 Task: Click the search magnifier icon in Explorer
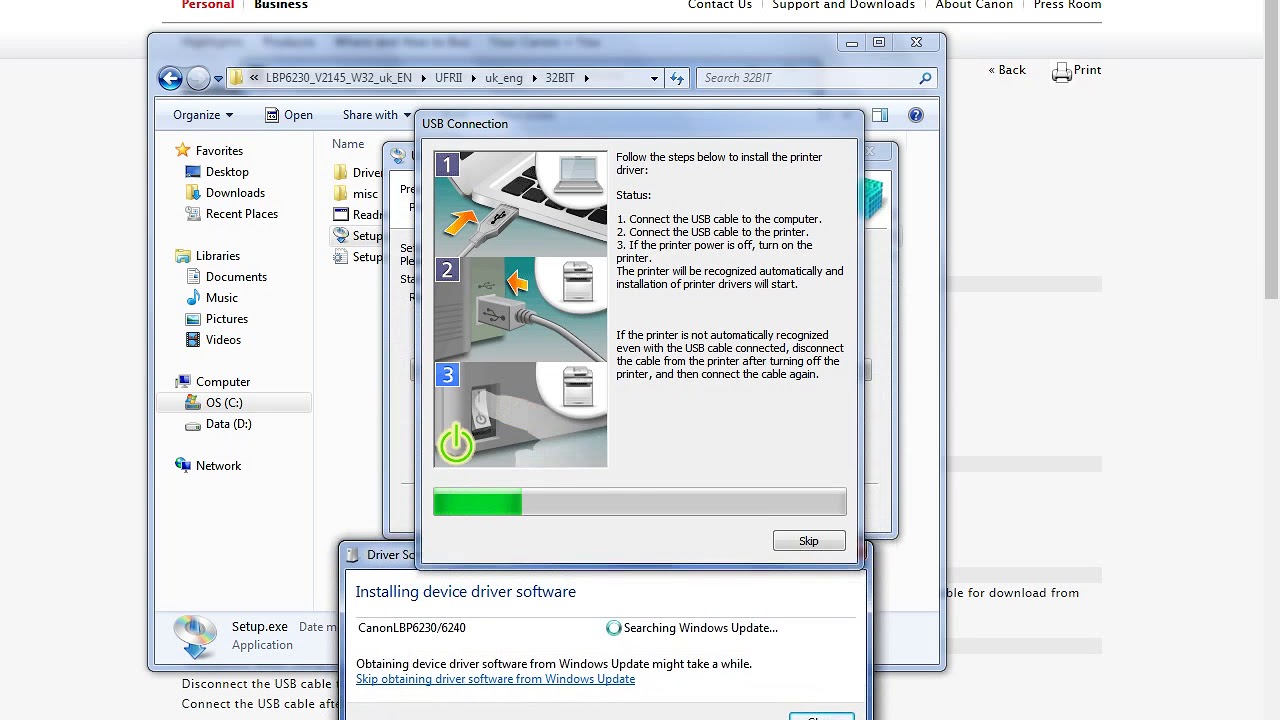[x=926, y=78]
